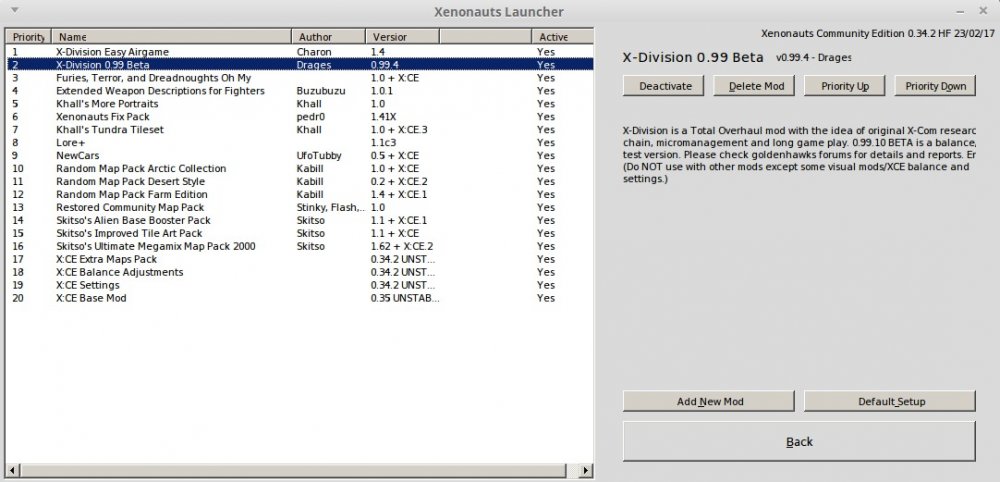
Task: Click the Yes cell in X:CE Base Mod row
Action: click(546, 298)
